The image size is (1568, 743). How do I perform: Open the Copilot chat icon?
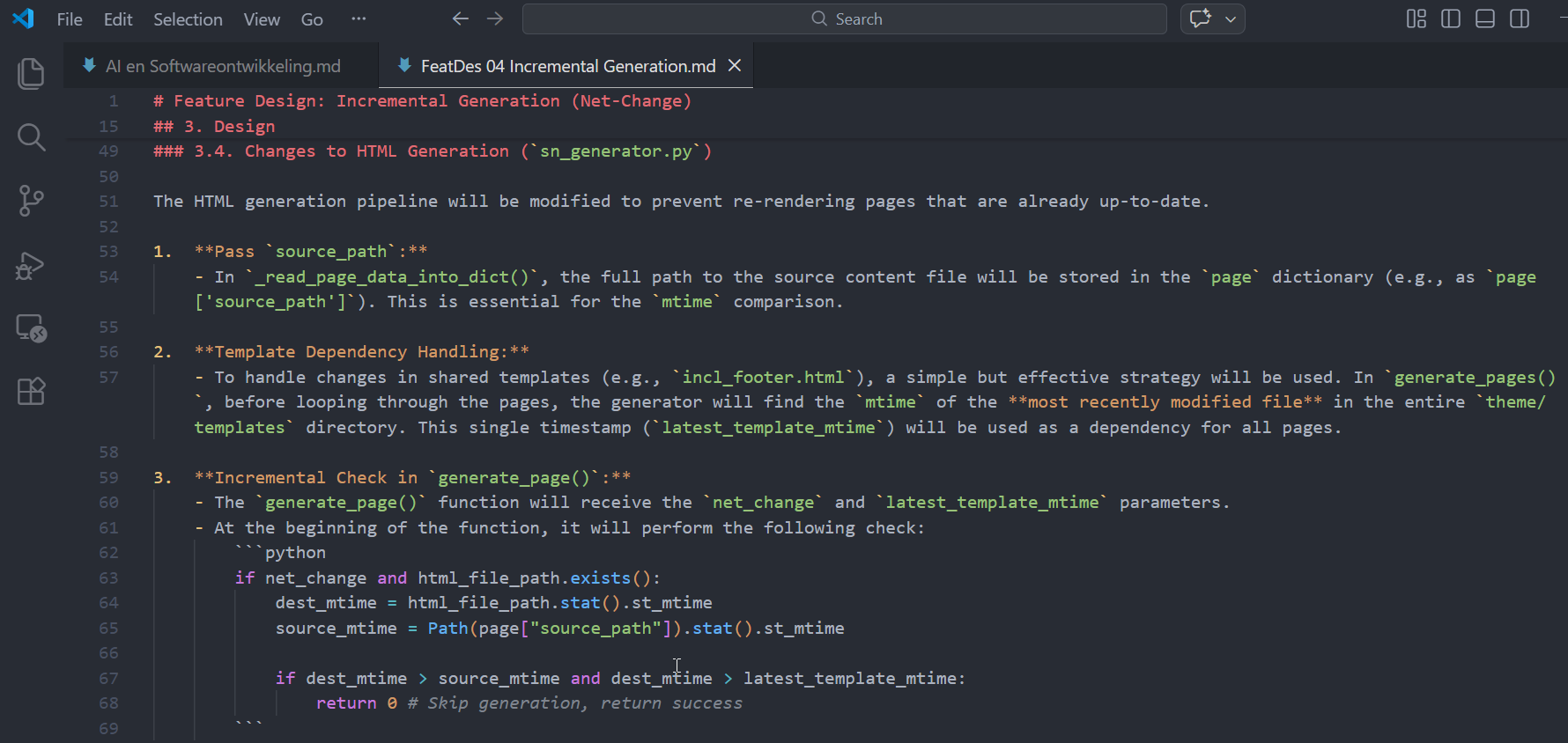click(1200, 18)
